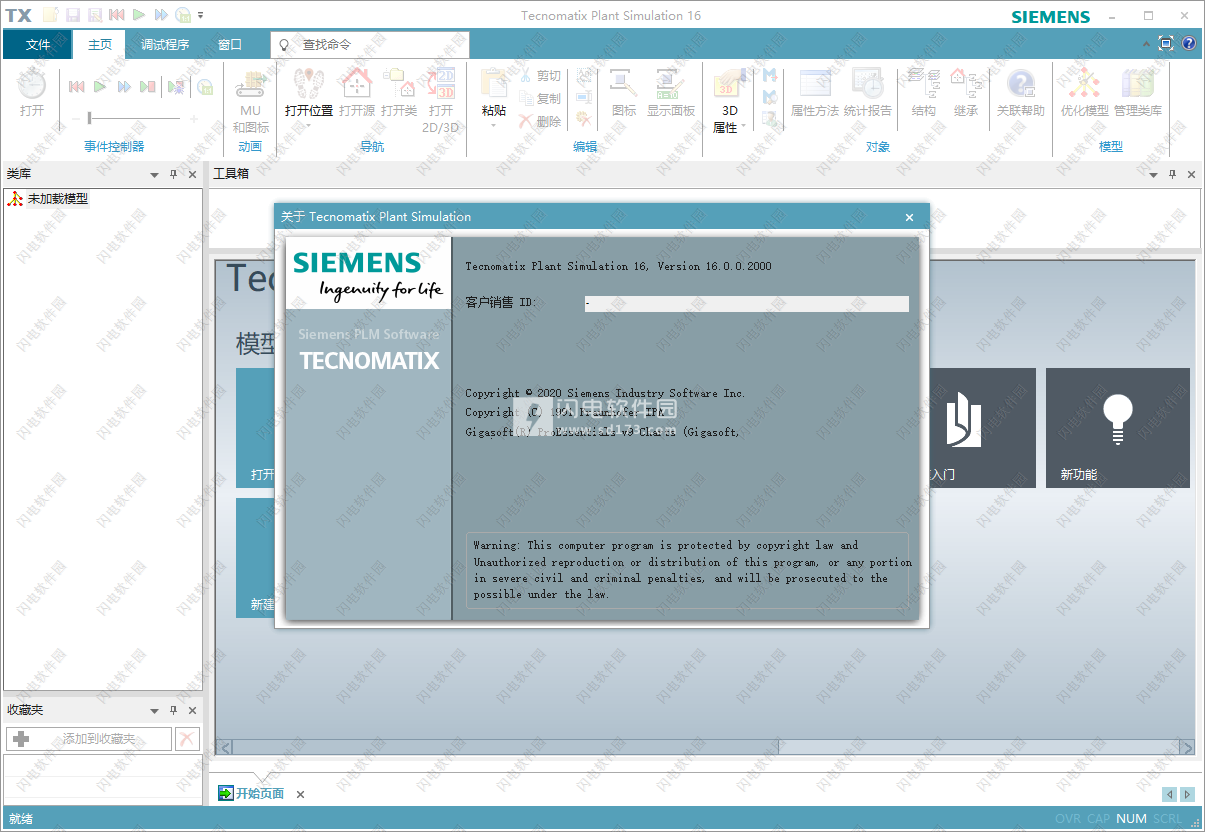The image size is (1205, 832).
Task: Expand the 粘贴 dropdown arrow
Action: [x=493, y=128]
